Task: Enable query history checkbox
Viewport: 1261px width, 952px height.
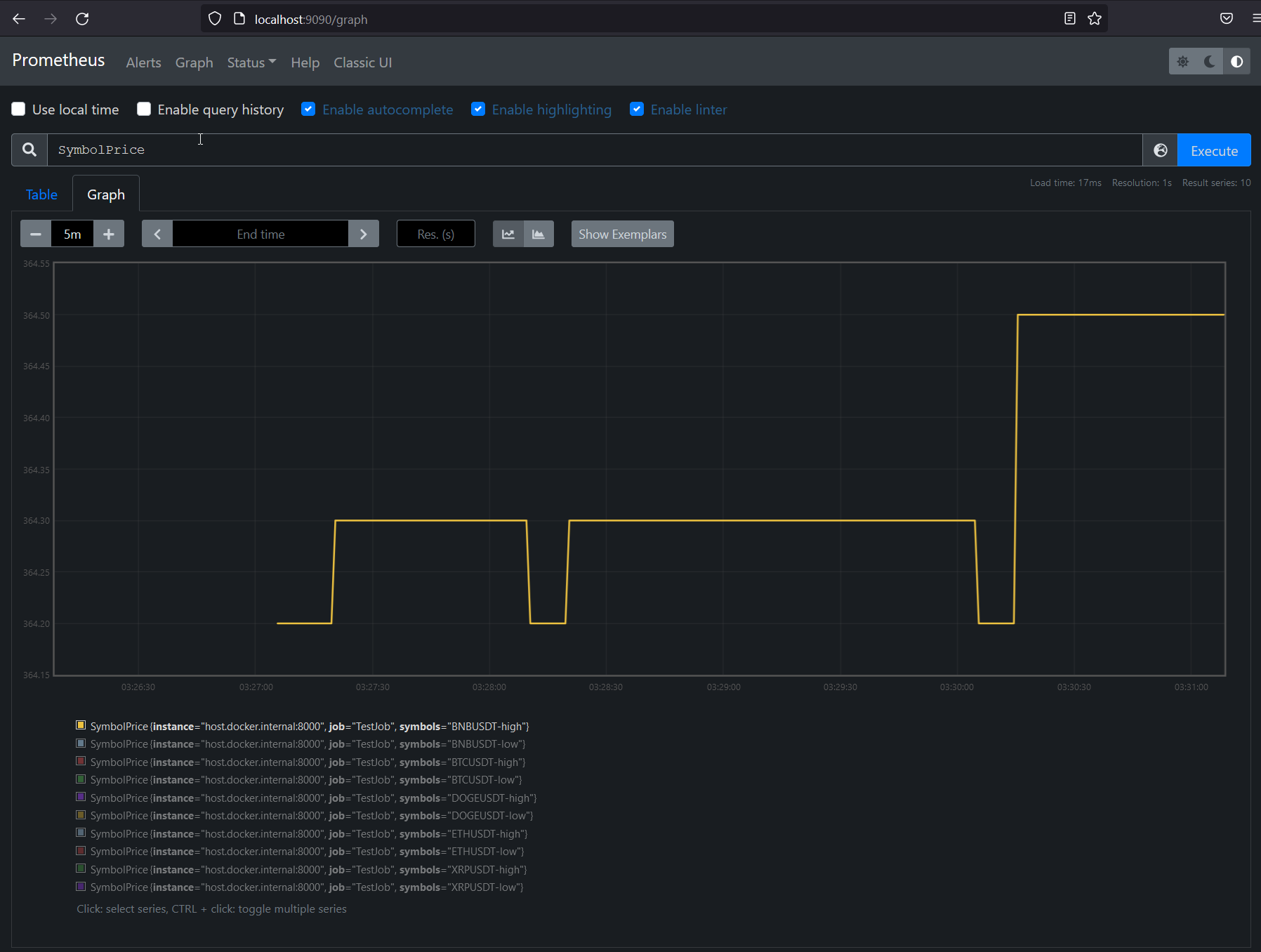Action: 144,109
